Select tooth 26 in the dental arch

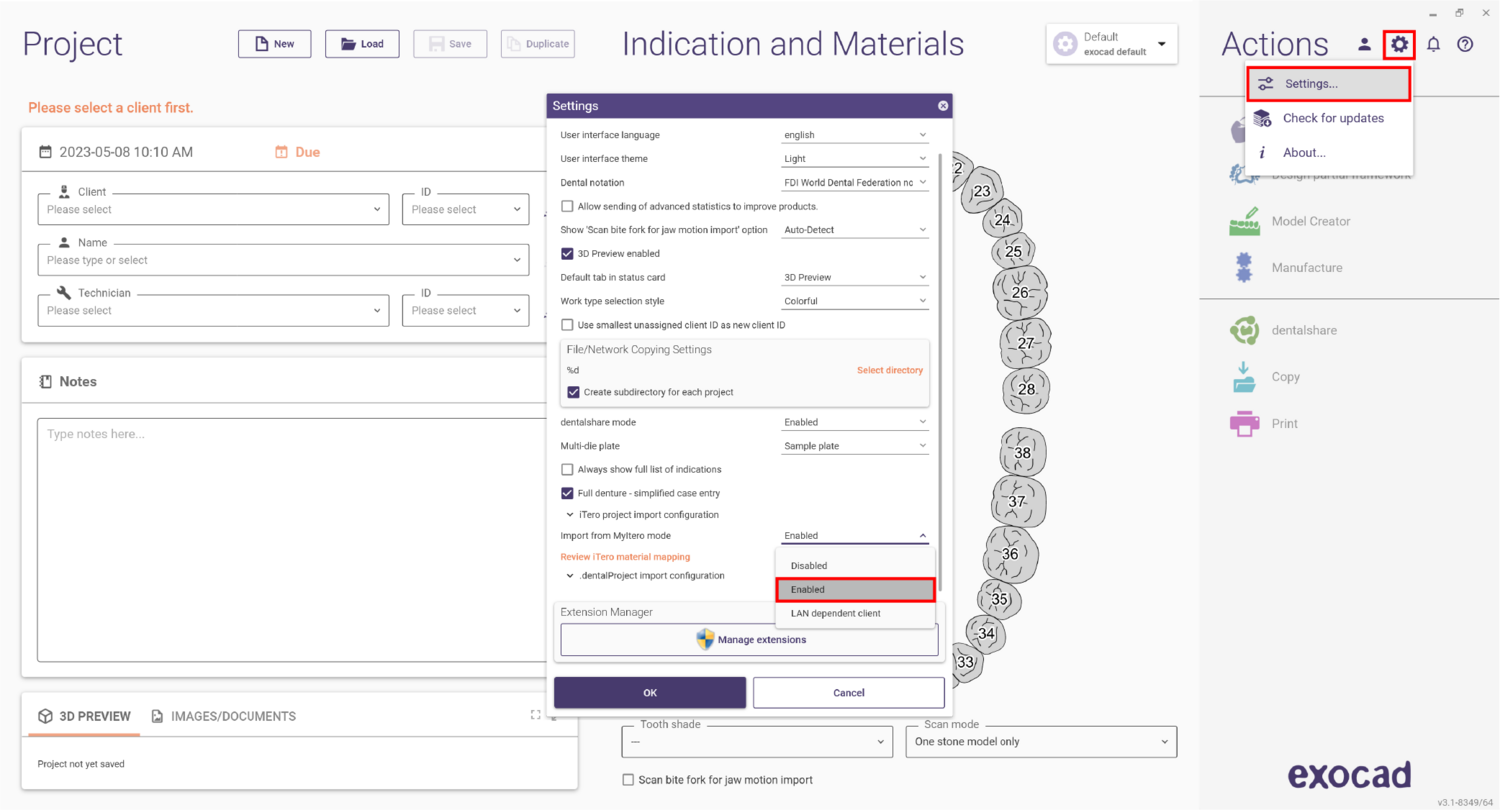[x=1020, y=292]
